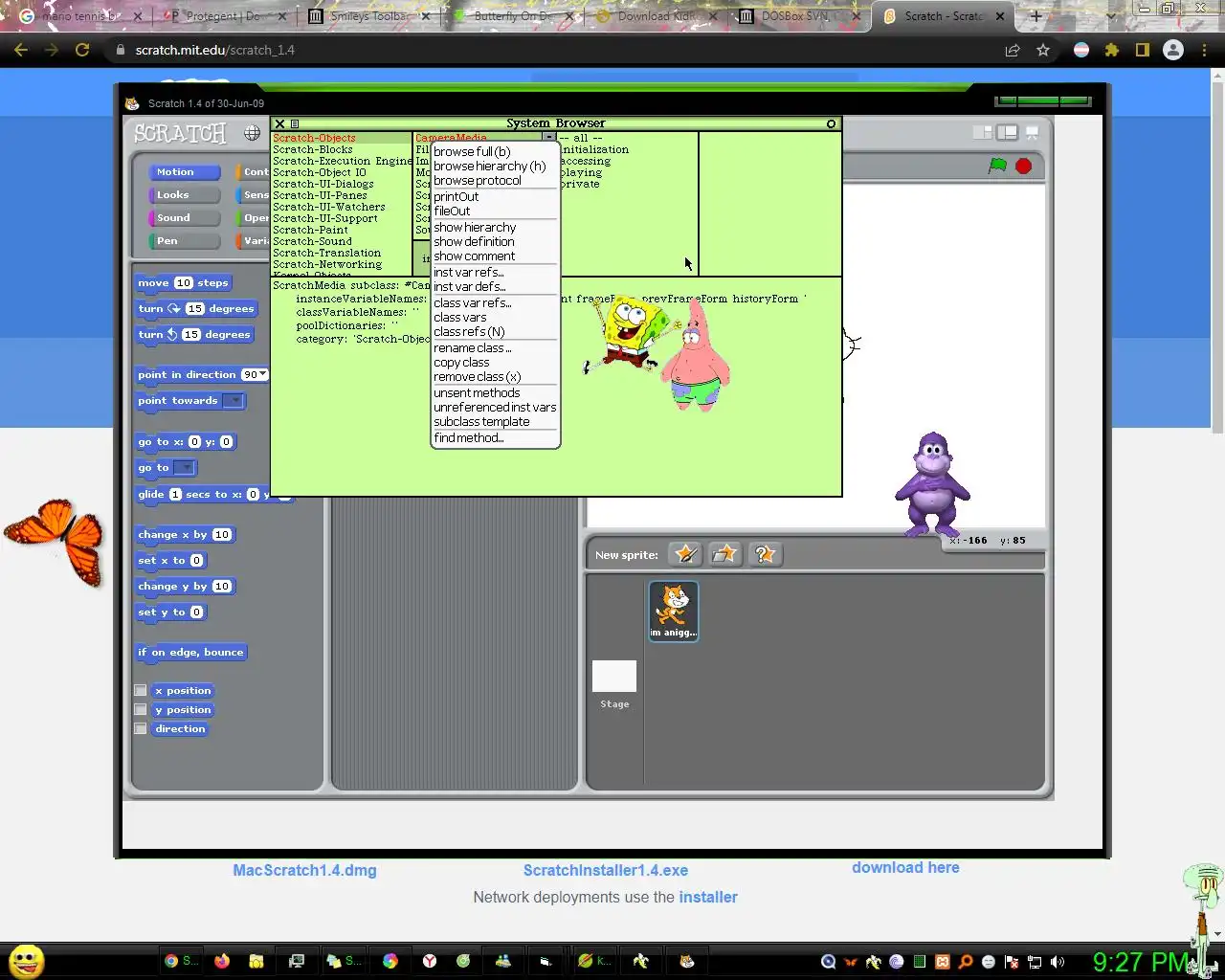
Task: Choose 'find method...' menu entry
Action: [x=468, y=437]
